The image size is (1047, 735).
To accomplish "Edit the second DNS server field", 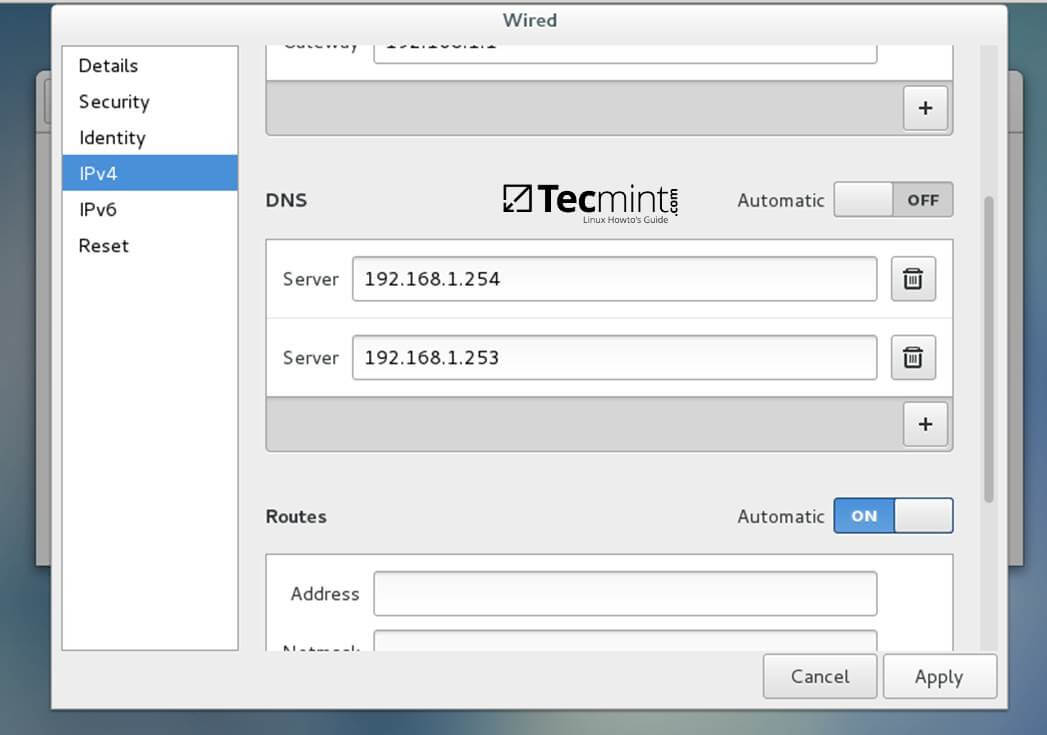I will (x=614, y=357).
